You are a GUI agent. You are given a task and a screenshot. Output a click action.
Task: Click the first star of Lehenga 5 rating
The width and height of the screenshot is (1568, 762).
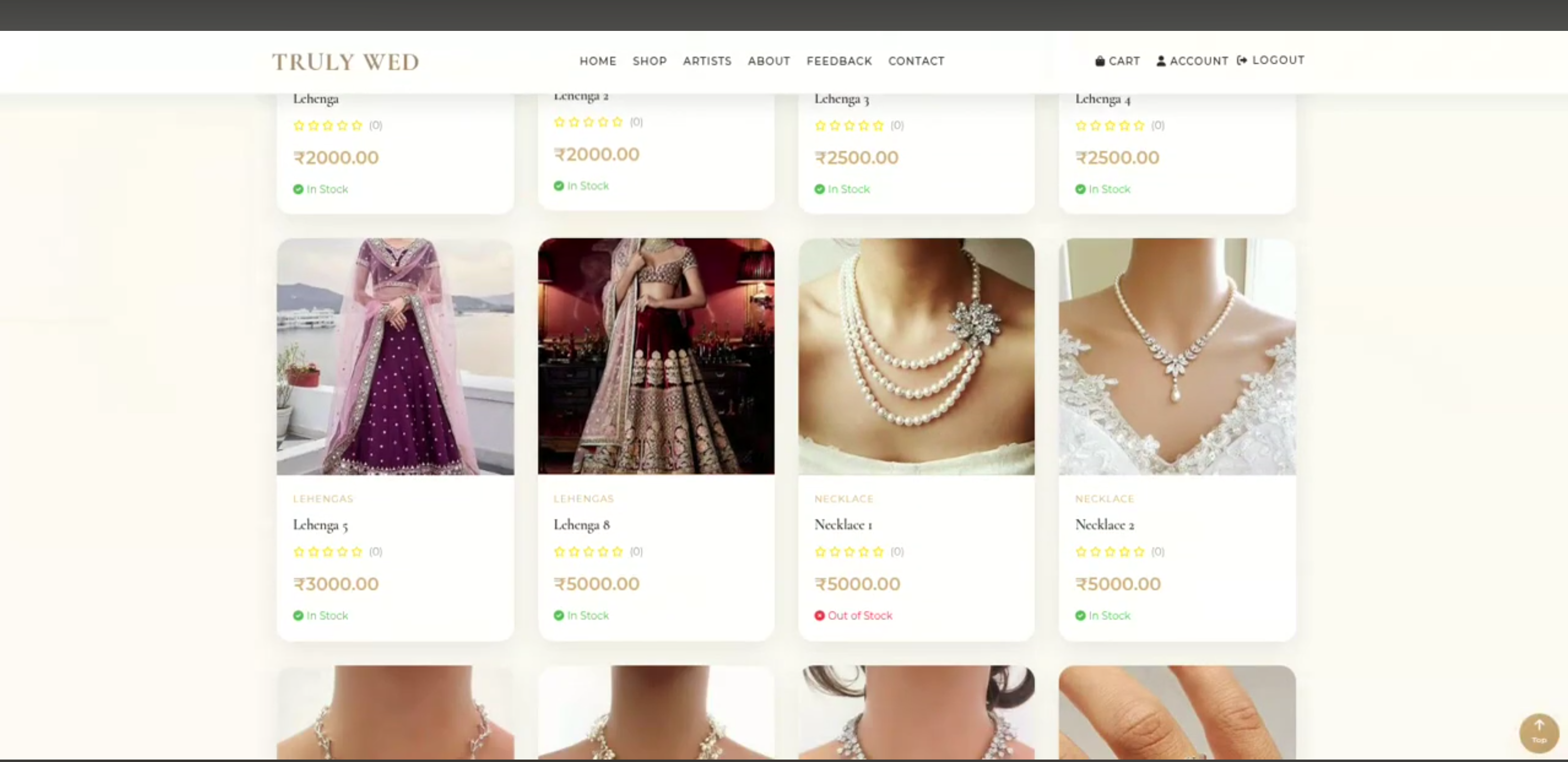point(299,552)
